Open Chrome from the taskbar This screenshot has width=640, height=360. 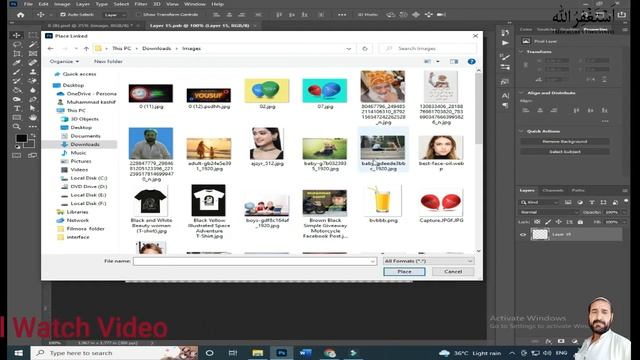pyautogui.click(x=329, y=353)
